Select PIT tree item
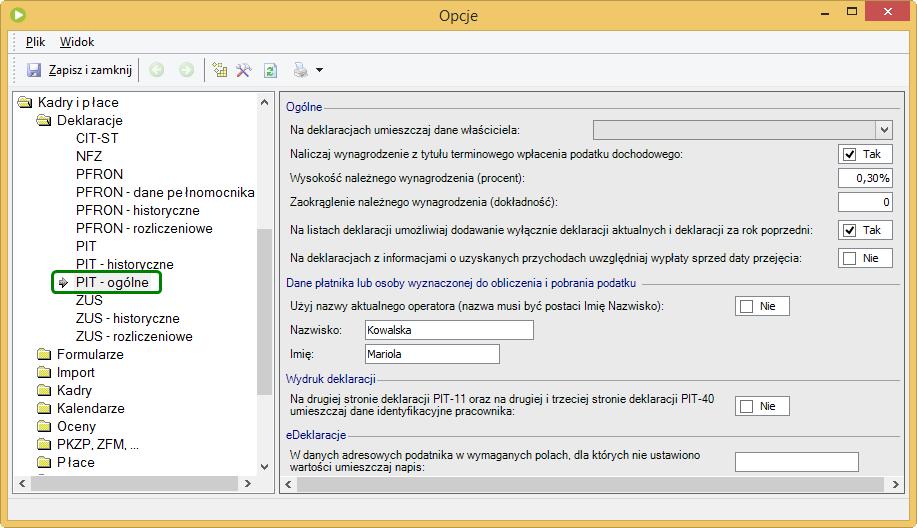Screen dimensions: 917x528 pyautogui.click(x=86, y=247)
